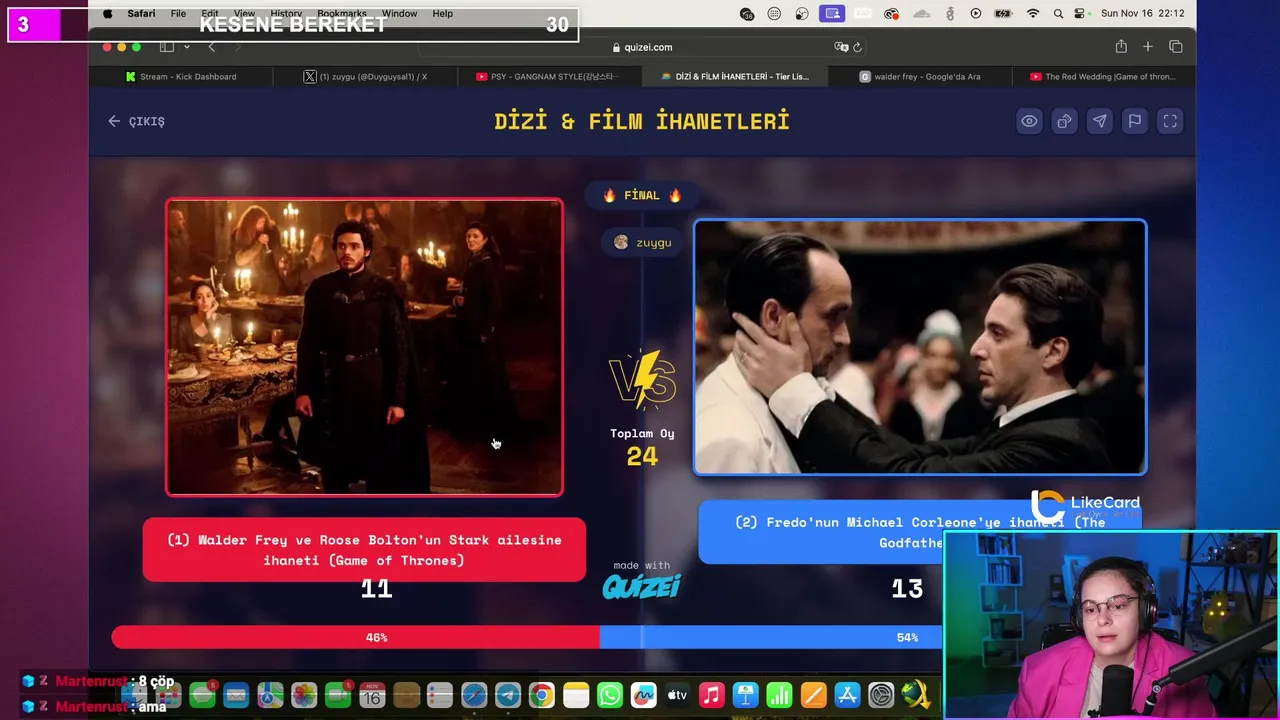Click the translate icon in address bar
1280x720 pixels.
[841, 47]
